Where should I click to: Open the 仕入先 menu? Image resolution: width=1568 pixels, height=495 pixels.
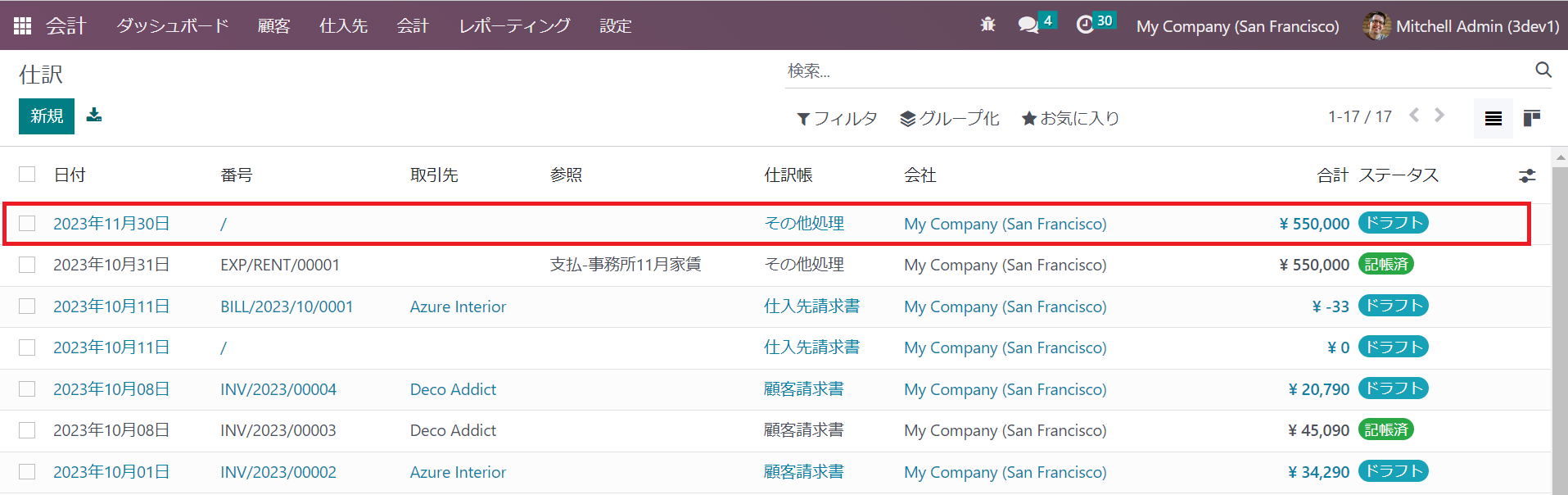click(x=343, y=25)
